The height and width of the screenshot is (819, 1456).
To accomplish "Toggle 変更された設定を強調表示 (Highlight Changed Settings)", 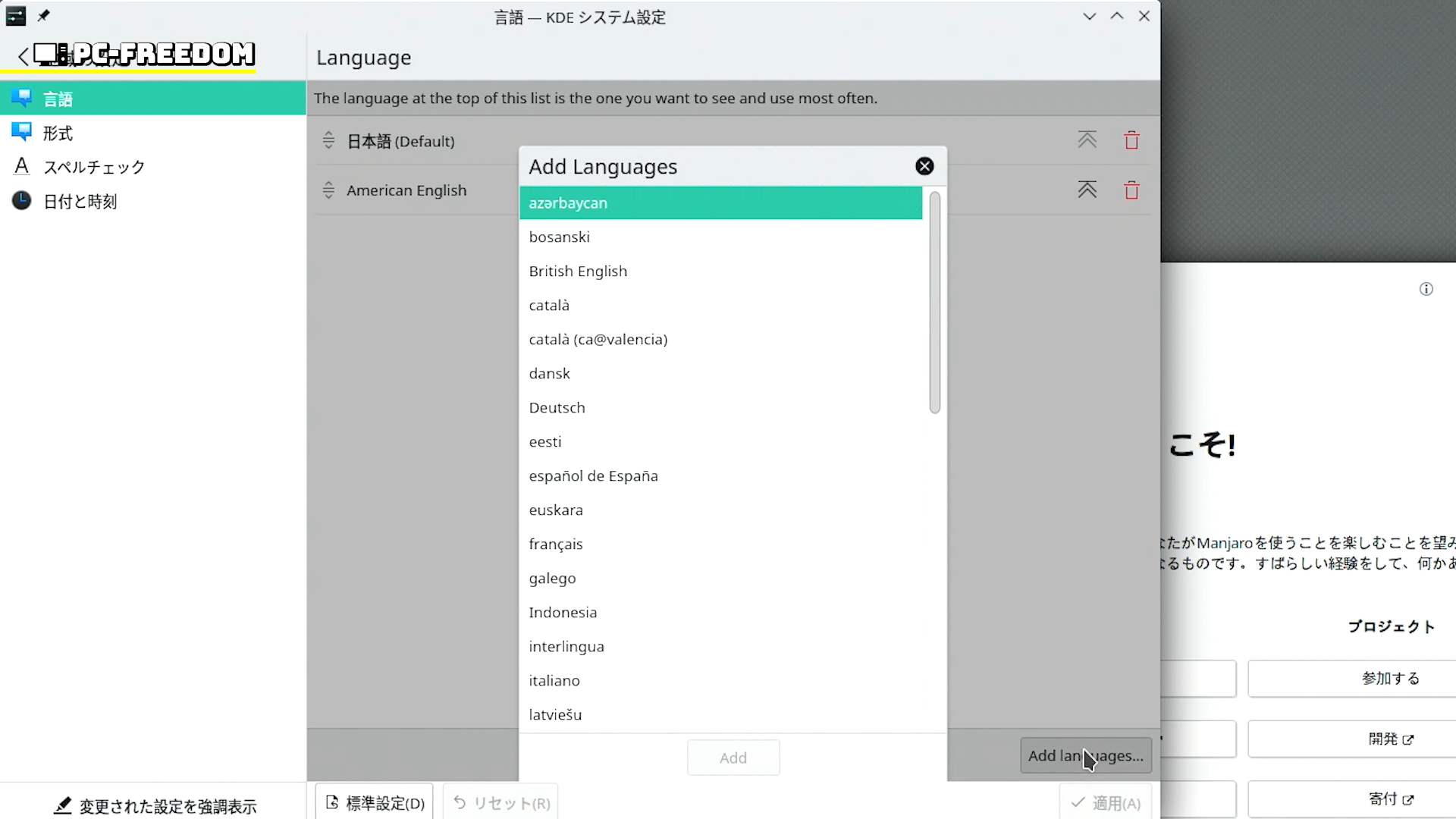I will pos(155,806).
